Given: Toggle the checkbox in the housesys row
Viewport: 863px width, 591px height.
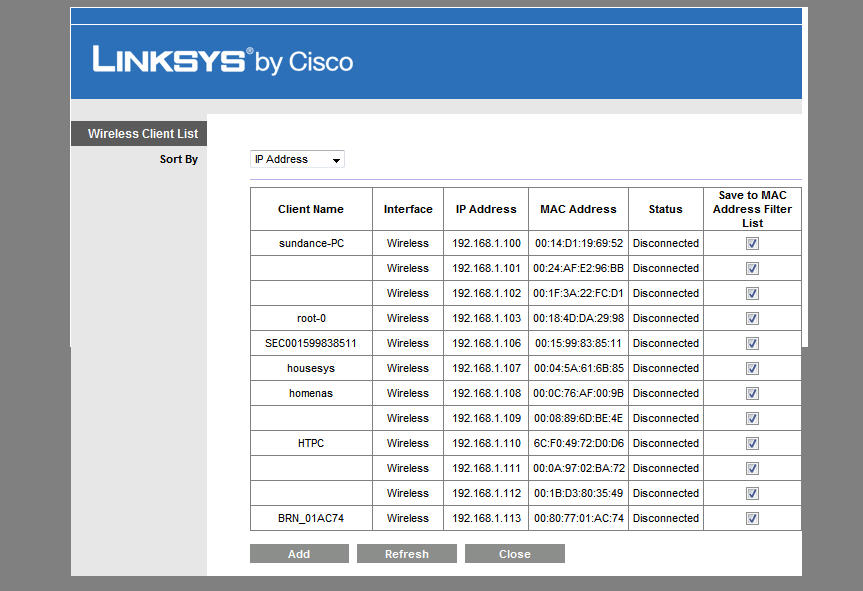Looking at the screenshot, I should pyautogui.click(x=752, y=368).
